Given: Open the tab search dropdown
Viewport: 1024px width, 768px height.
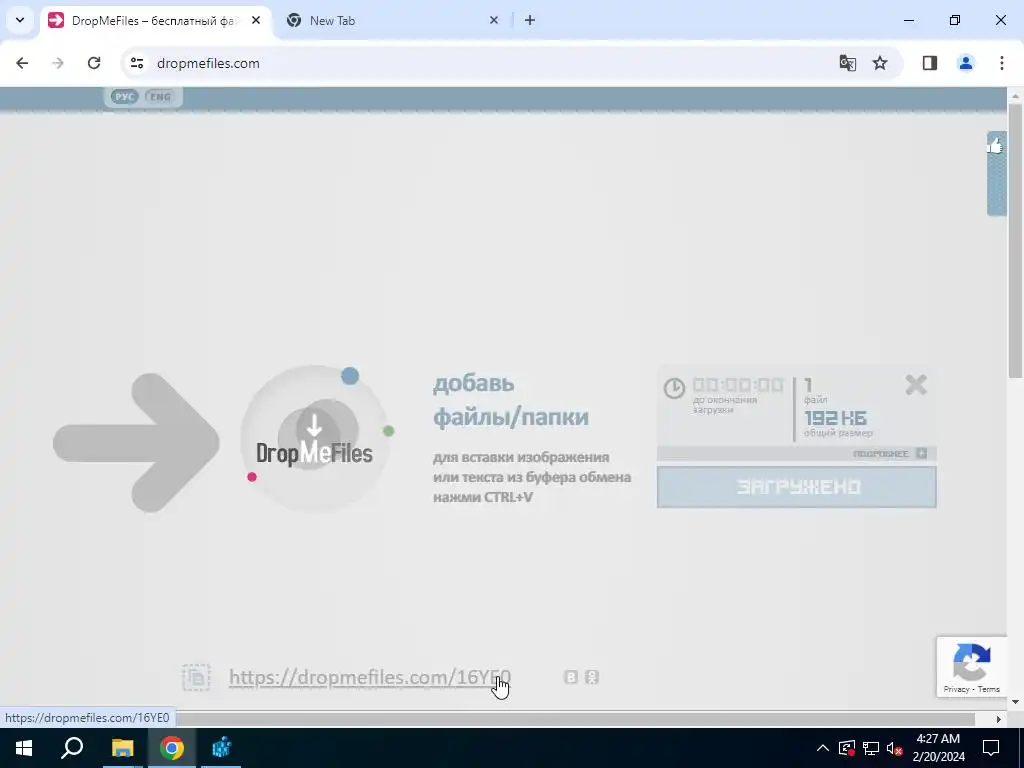Looking at the screenshot, I should click(20, 20).
